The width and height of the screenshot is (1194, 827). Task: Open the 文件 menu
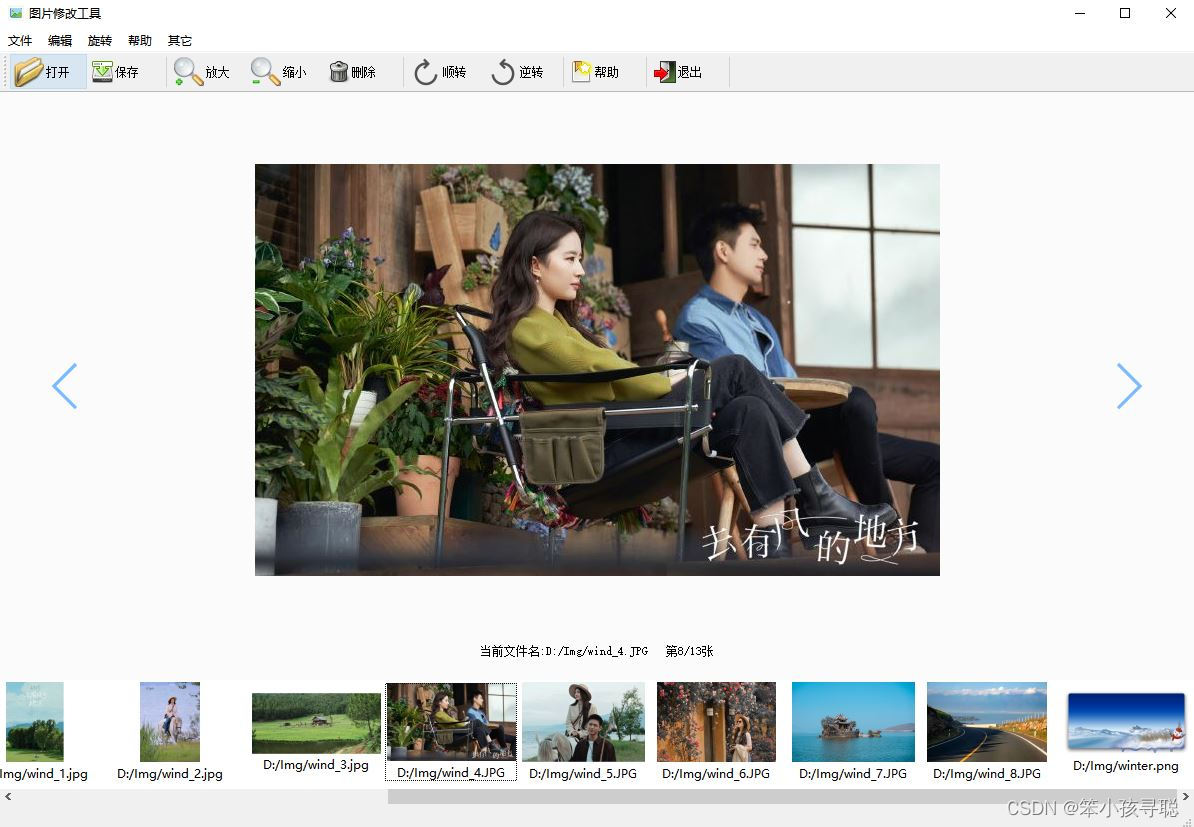(20, 40)
